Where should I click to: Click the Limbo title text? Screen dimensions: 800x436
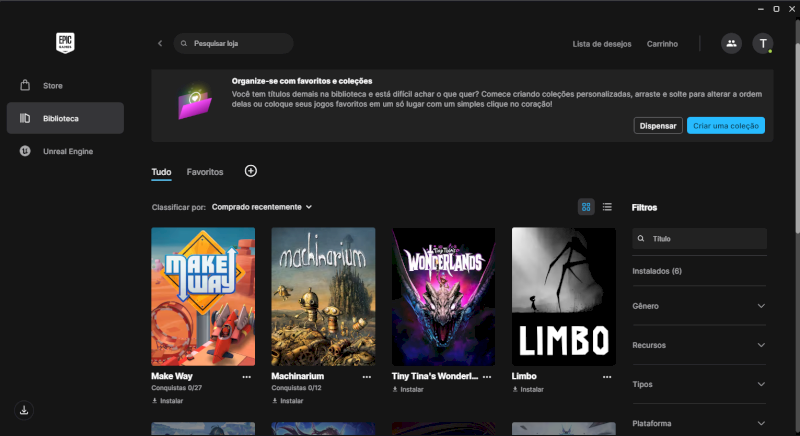pyautogui.click(x=524, y=376)
